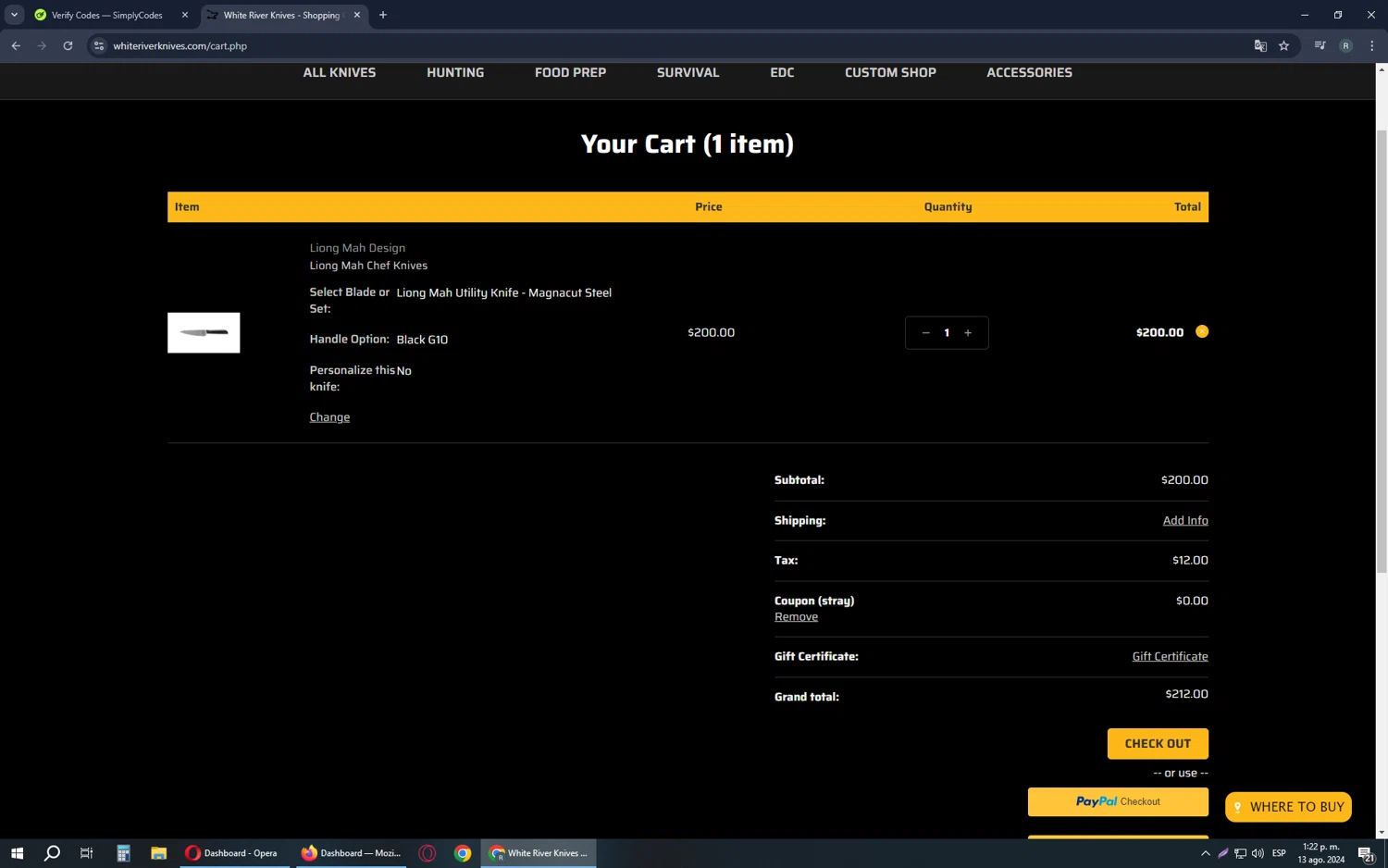Viewport: 1388px width, 868px height.
Task: Click the Liong Mah Design brand text
Action: coord(357,248)
